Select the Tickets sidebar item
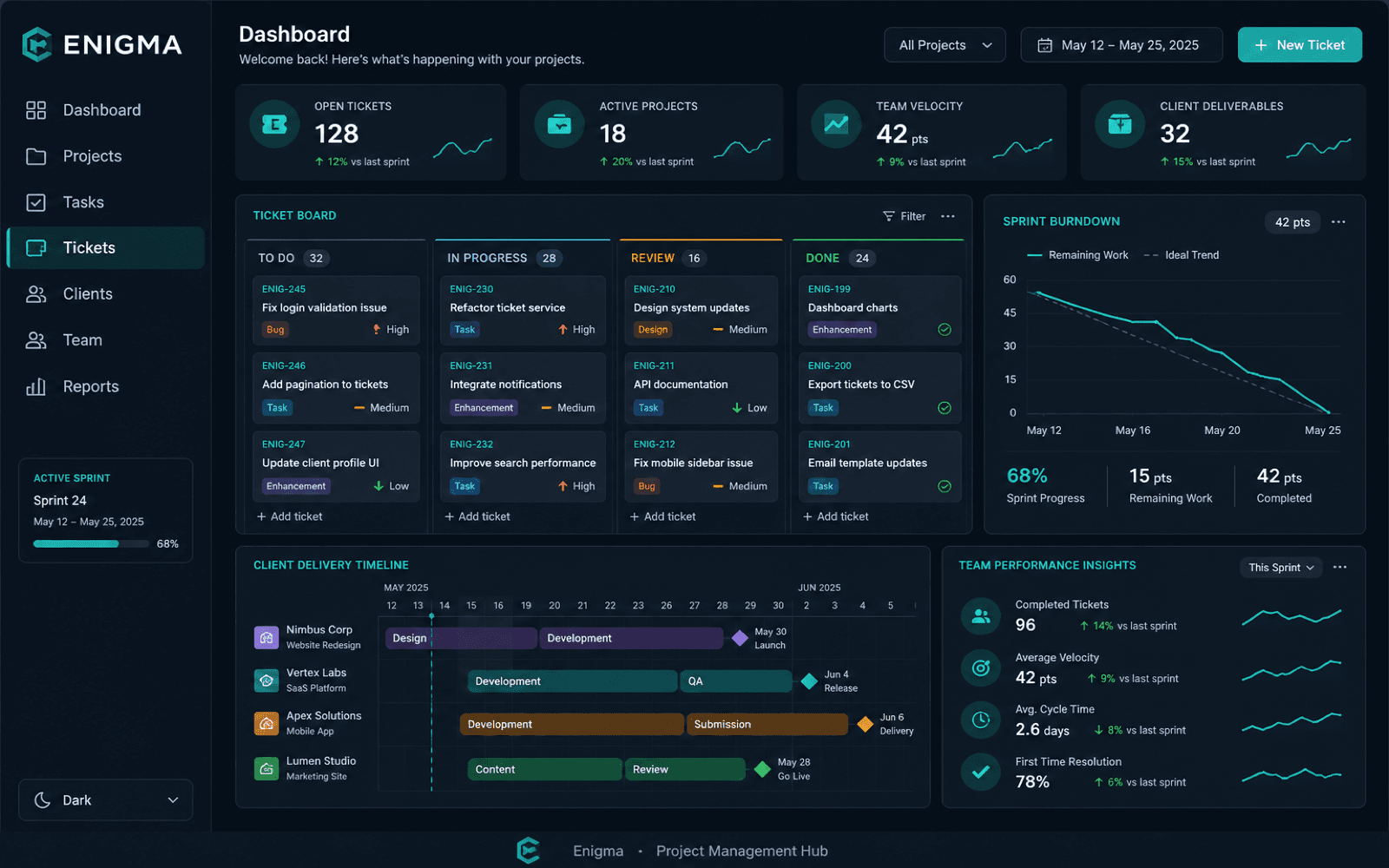Screen dimensions: 1389x868 tap(106, 248)
